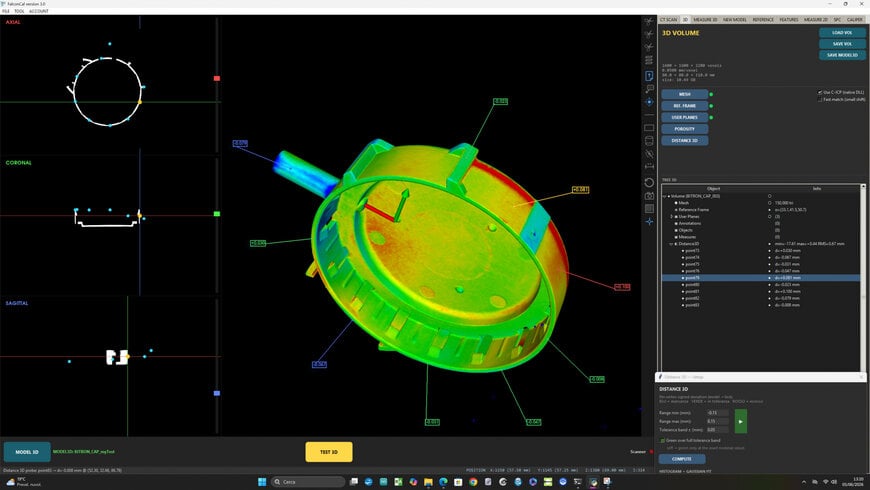Toggle the highlighted annotation note tool

click(x=649, y=75)
